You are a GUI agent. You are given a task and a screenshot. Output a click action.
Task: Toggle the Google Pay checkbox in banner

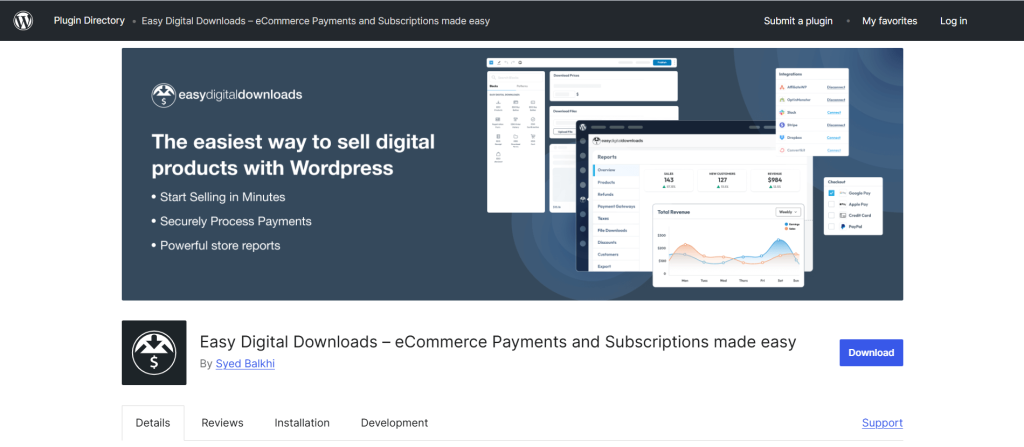click(x=831, y=193)
